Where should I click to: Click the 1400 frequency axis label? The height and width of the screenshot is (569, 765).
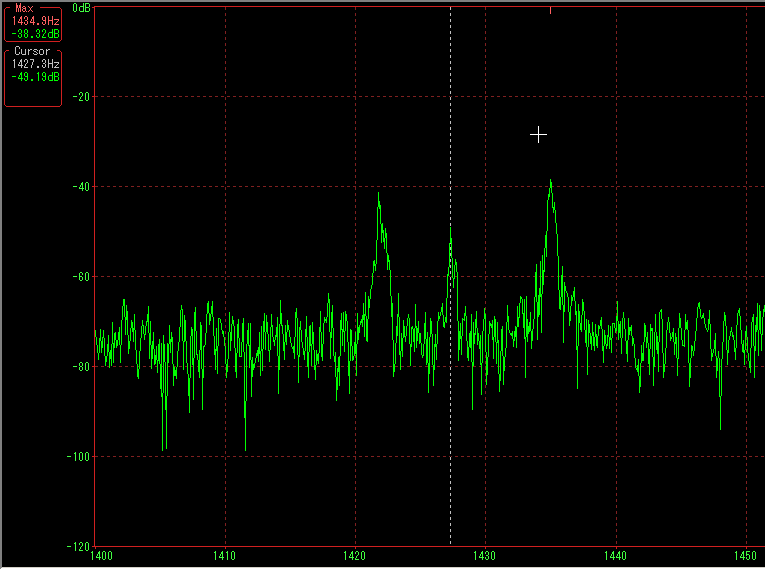(x=101, y=556)
